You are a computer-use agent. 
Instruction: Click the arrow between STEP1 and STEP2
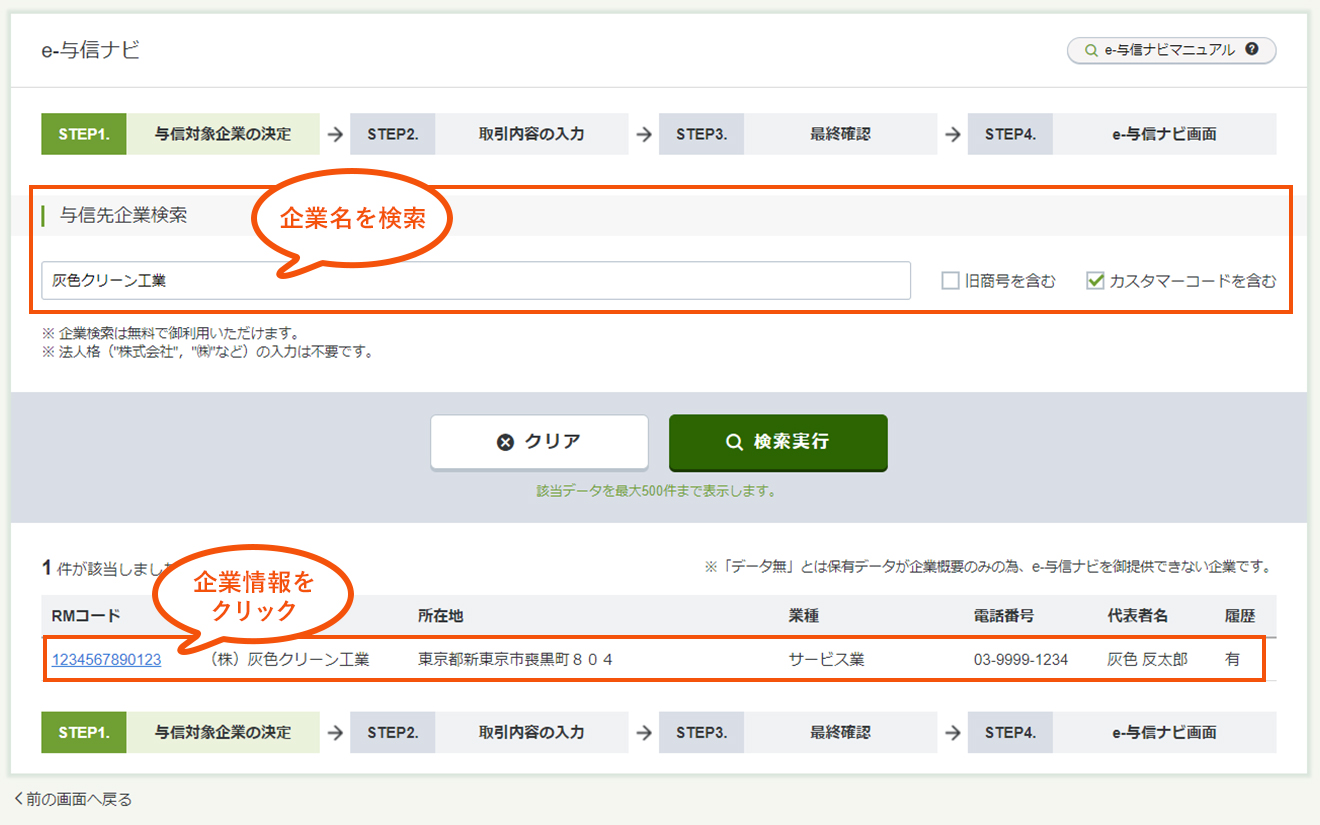(x=334, y=133)
